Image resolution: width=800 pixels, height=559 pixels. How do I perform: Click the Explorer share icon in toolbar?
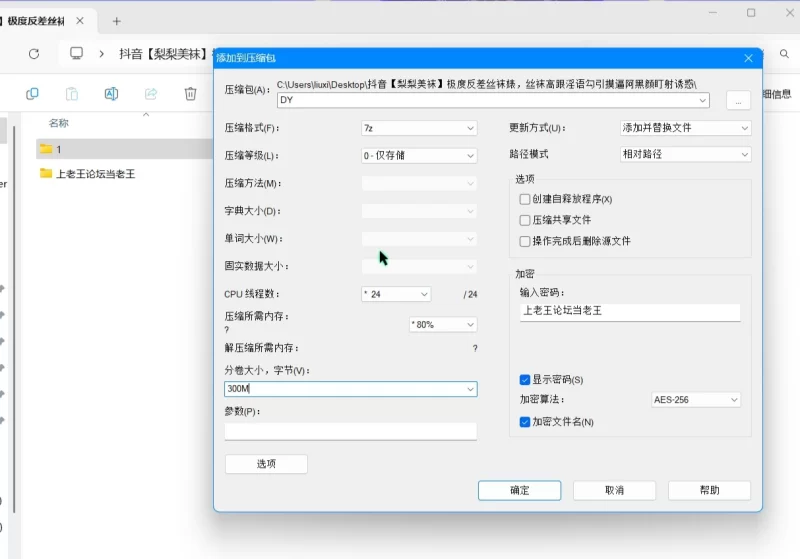pos(151,94)
